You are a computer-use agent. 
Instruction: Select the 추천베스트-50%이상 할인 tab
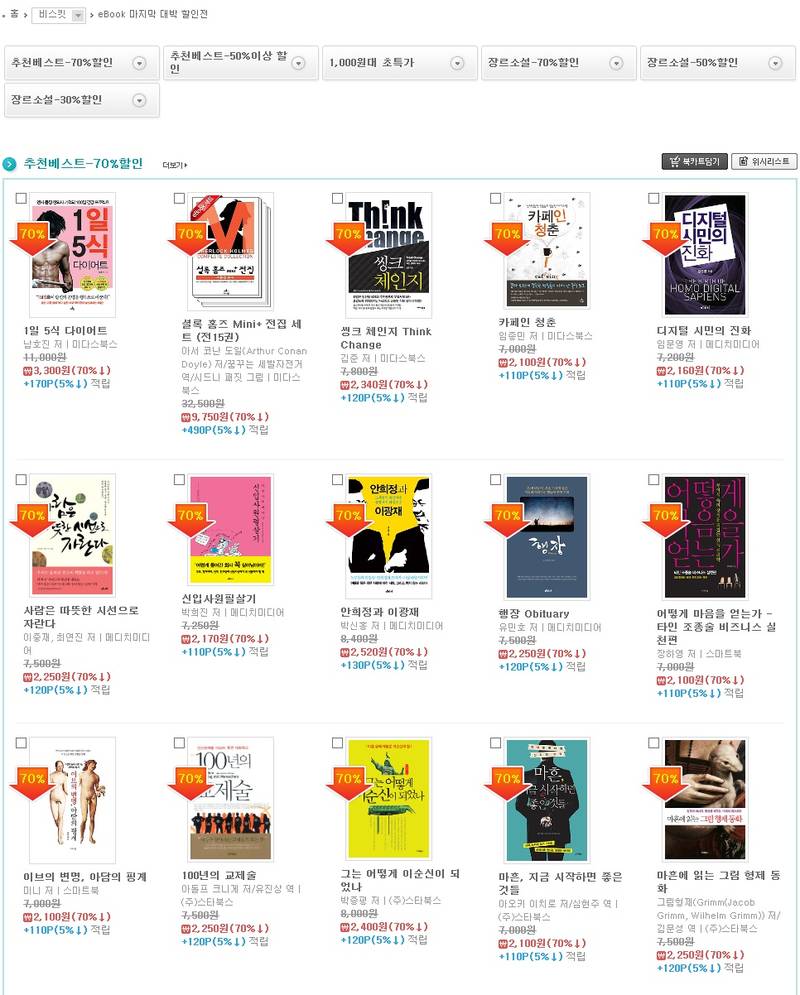pyautogui.click(x=240, y=63)
